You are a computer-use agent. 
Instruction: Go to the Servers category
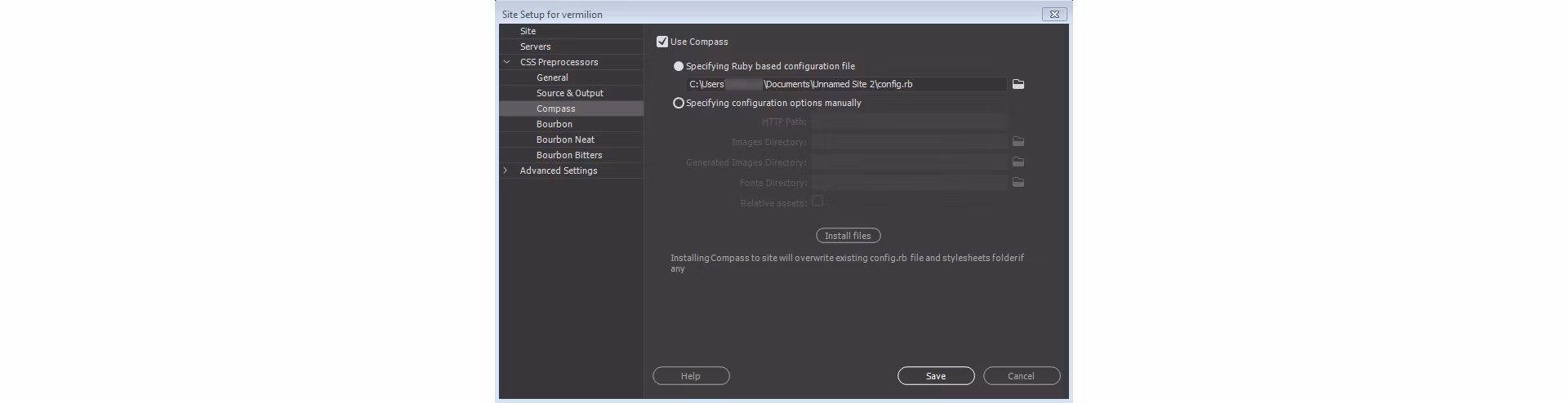click(x=536, y=46)
